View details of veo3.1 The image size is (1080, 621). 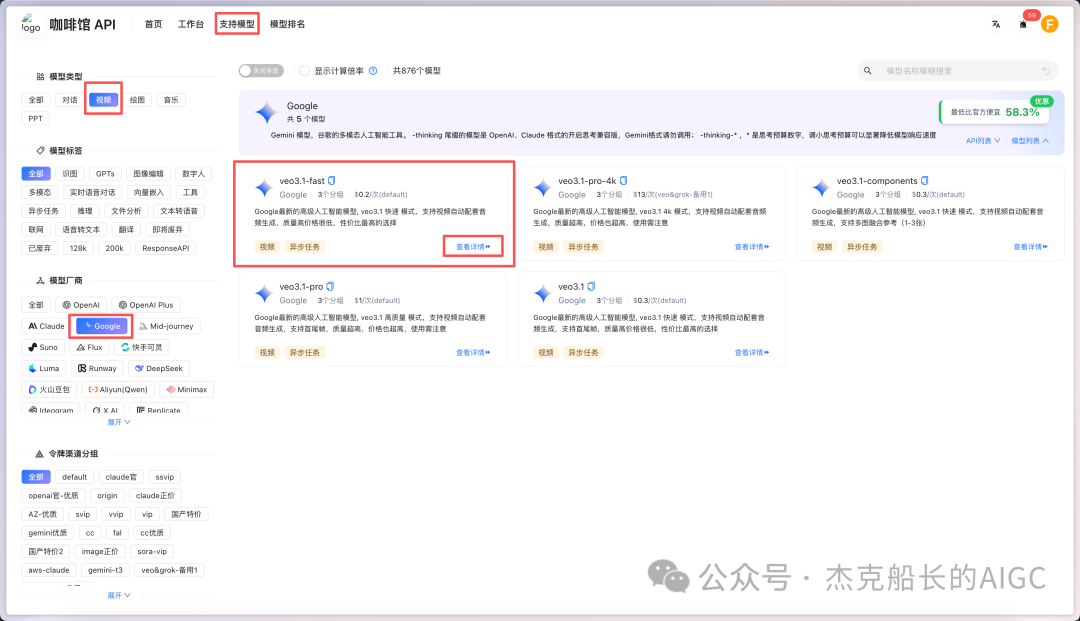(751, 352)
